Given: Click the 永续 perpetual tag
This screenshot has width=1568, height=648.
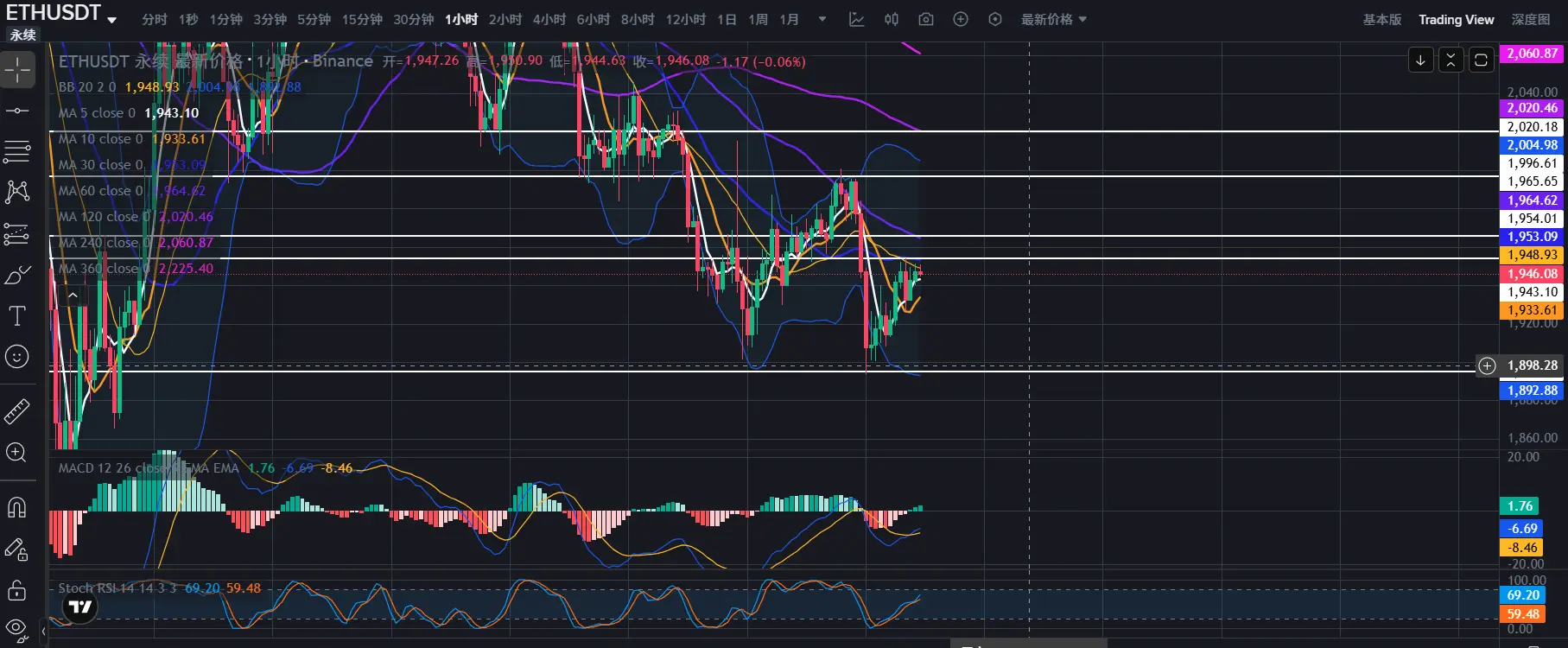Looking at the screenshot, I should 23,35.
